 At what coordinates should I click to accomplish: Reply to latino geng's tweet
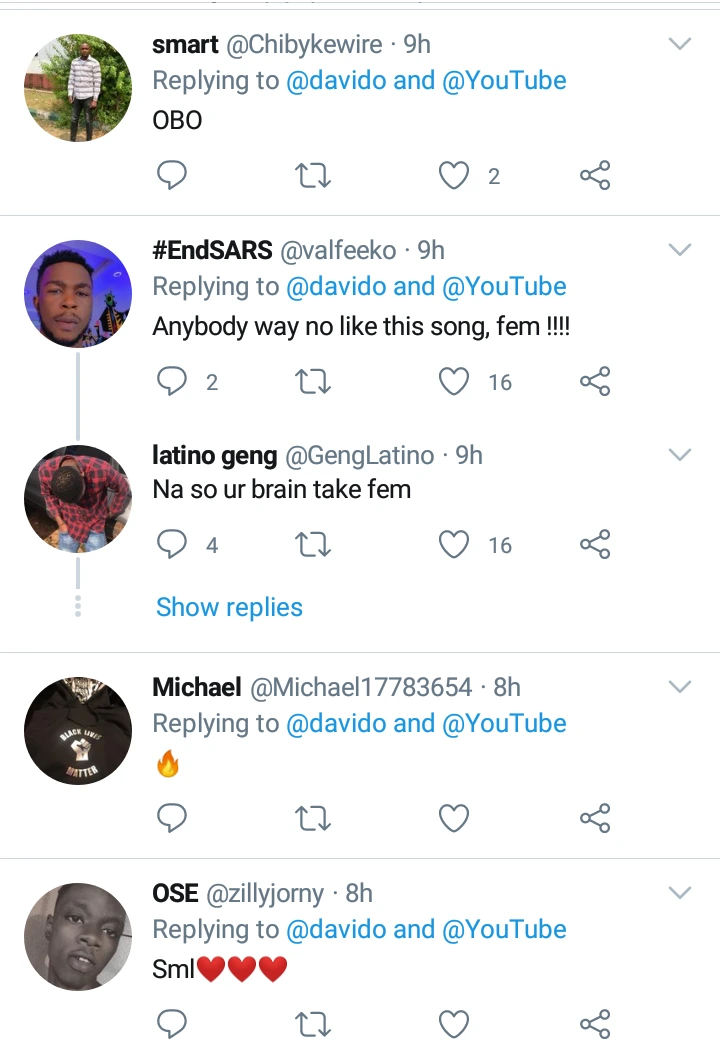173,545
